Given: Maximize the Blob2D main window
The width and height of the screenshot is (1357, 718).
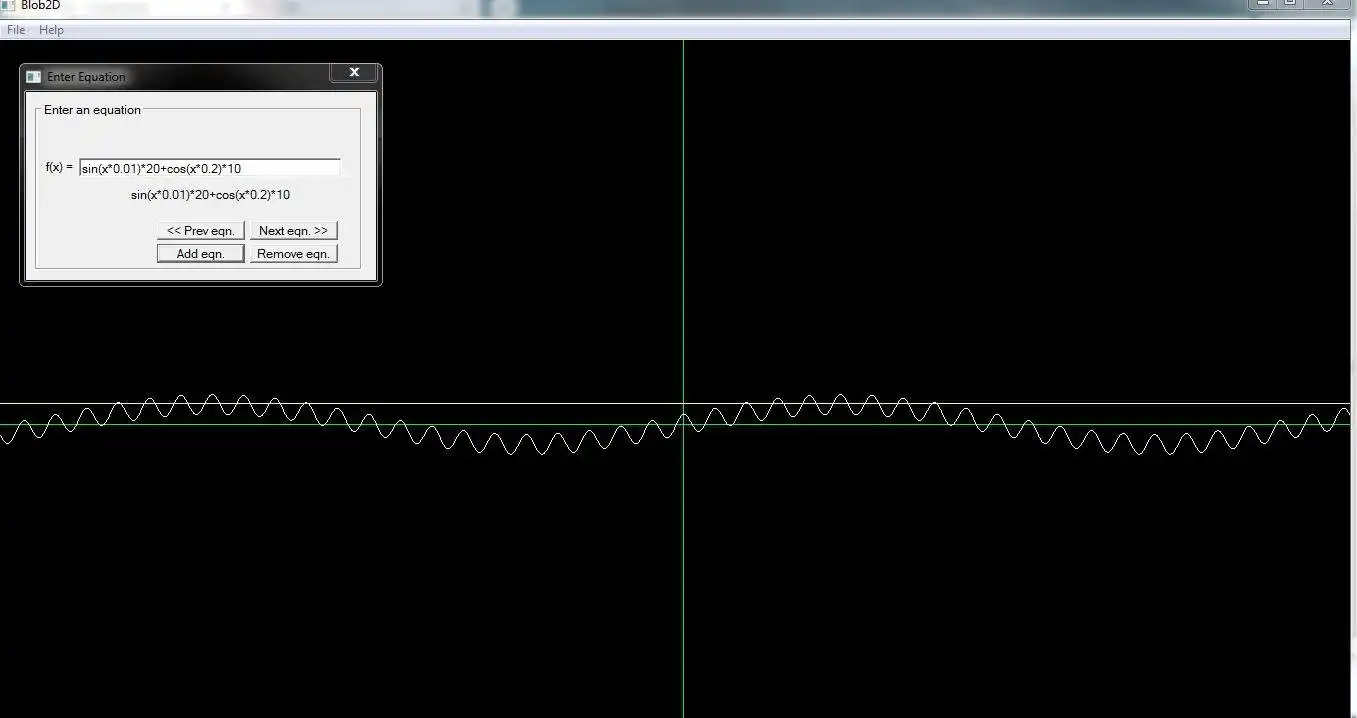Looking at the screenshot, I should [1291, 4].
